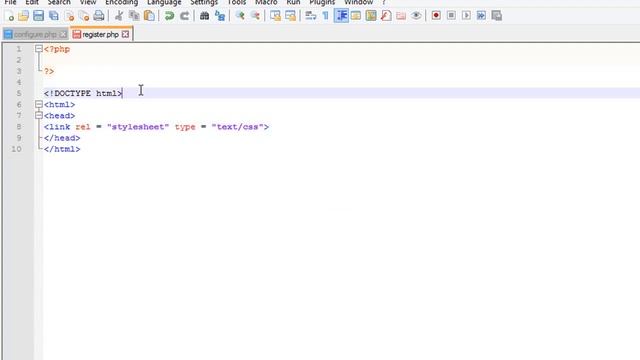640x360 pixels.
Task: Click the Synchronize Horizontal Scrolling icon
Action: click(291, 16)
